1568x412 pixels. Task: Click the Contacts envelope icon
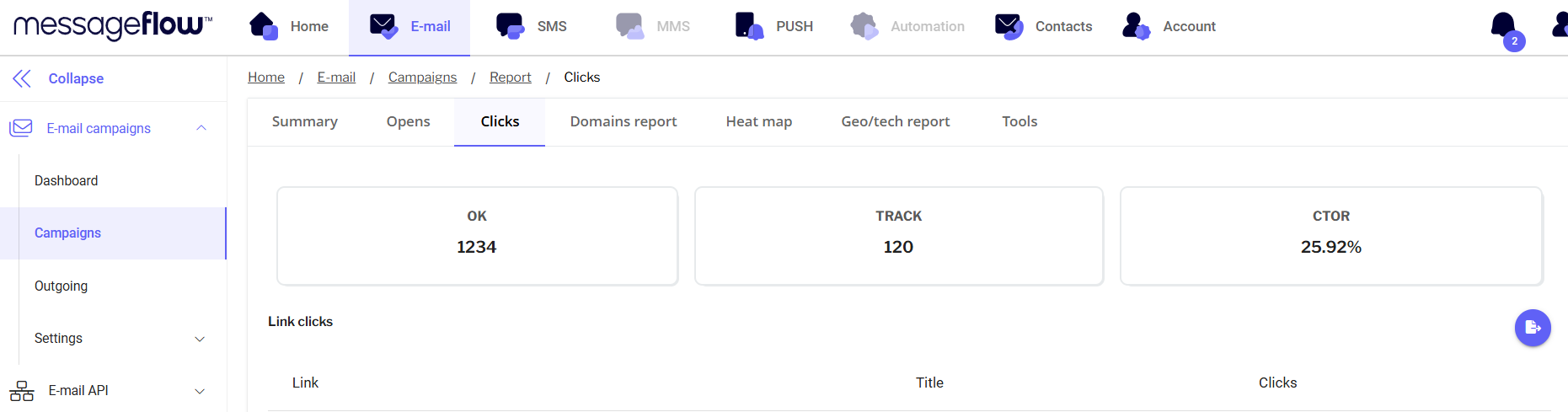pyautogui.click(x=1009, y=26)
